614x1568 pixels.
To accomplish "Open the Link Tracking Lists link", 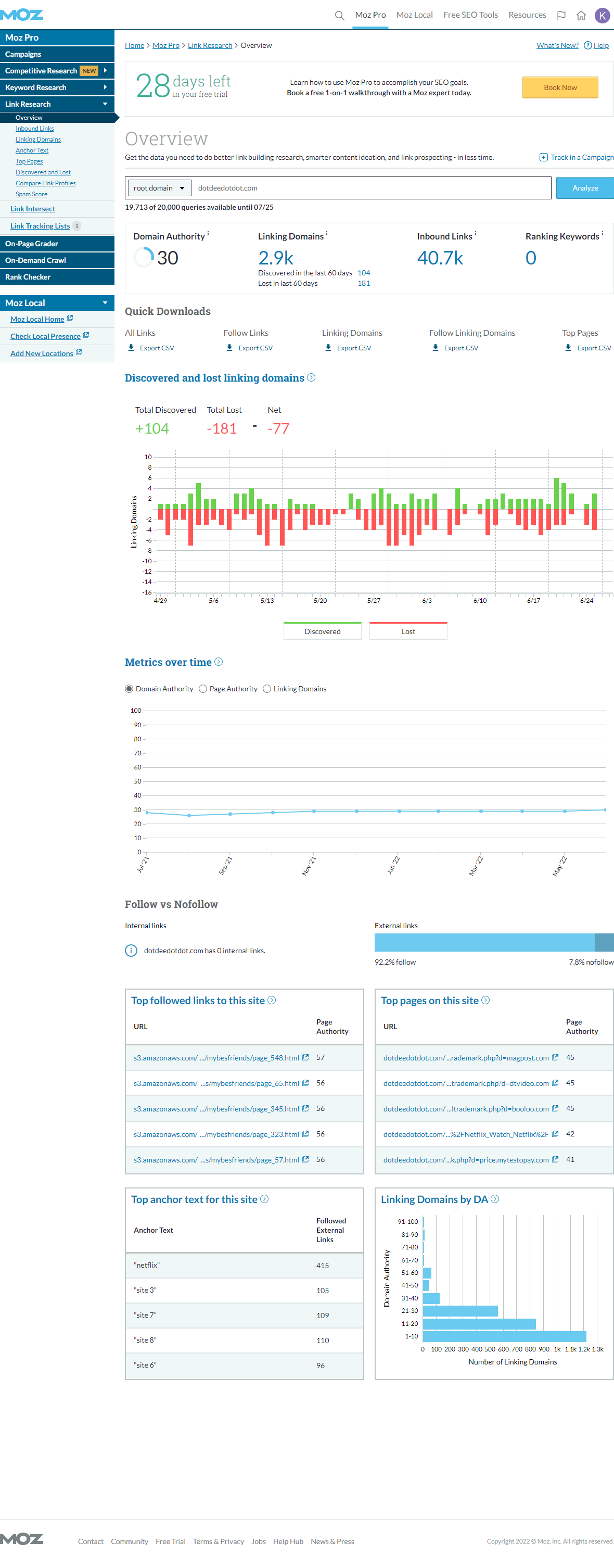I will [40, 226].
